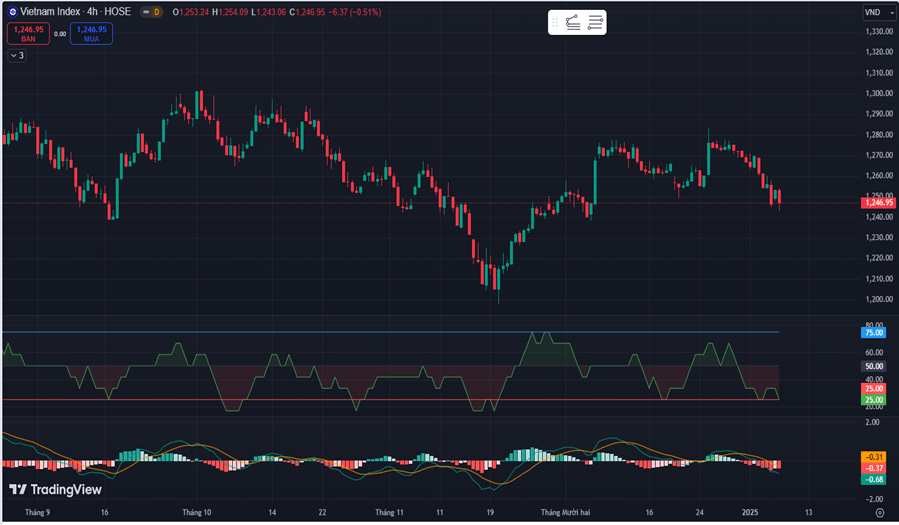The image size is (899, 525).
Task: Click the orange -0.31 MACD value label
Action: coord(874,458)
